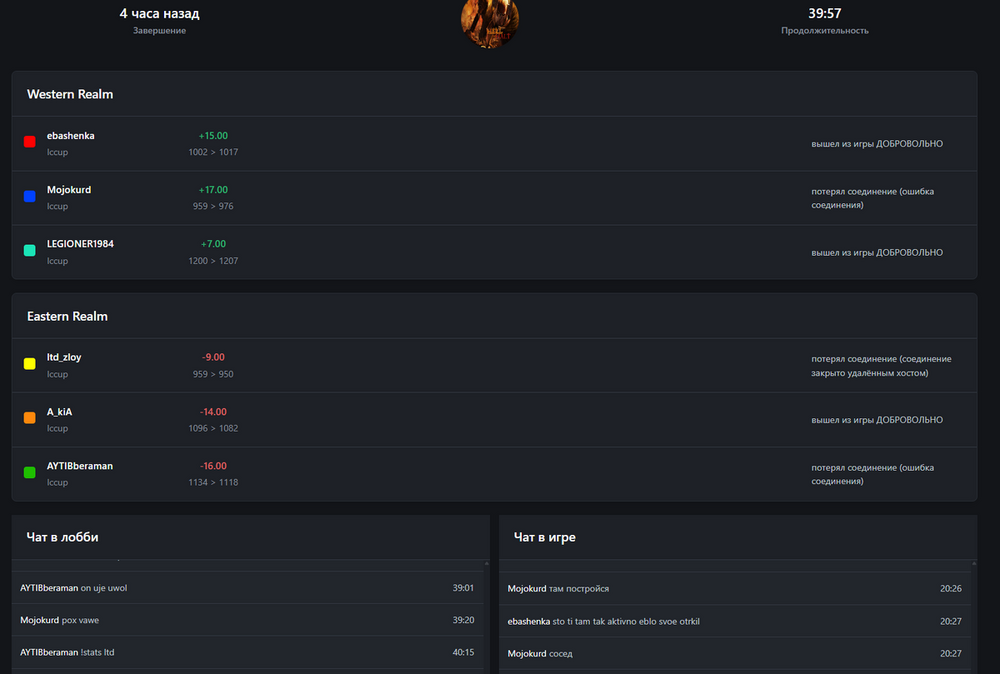Select the blue color square beside Mojokurd
Screen dimensions: 1000x674
tap(30, 196)
